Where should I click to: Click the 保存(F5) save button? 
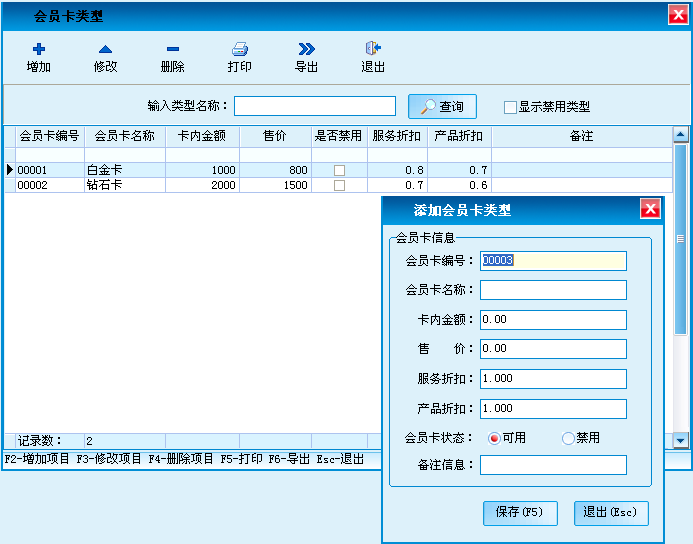coord(519,512)
